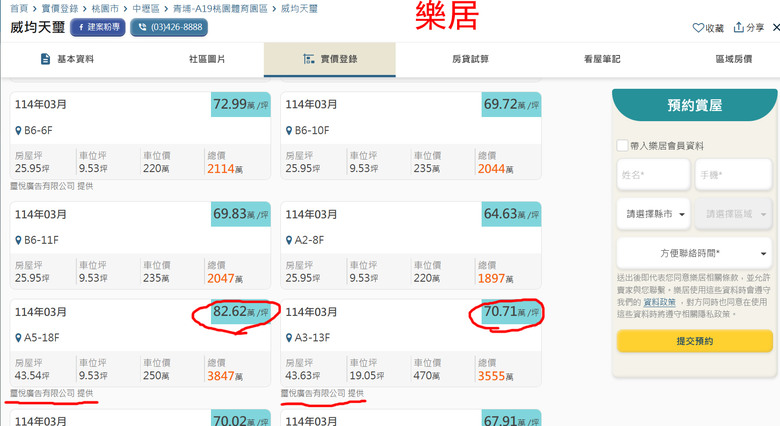Click the location pin beside B6-10F

(x=289, y=131)
